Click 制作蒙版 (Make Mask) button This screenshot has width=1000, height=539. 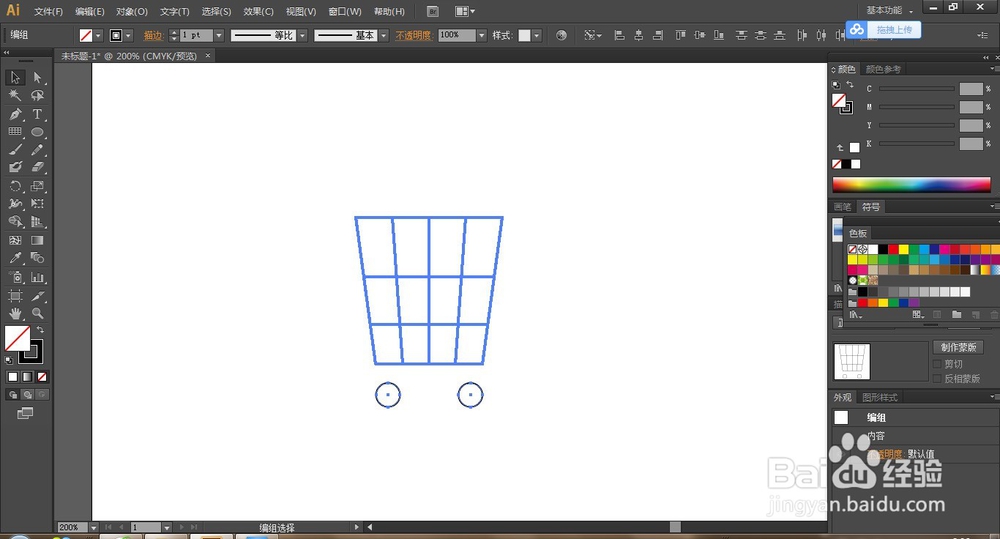click(959, 347)
